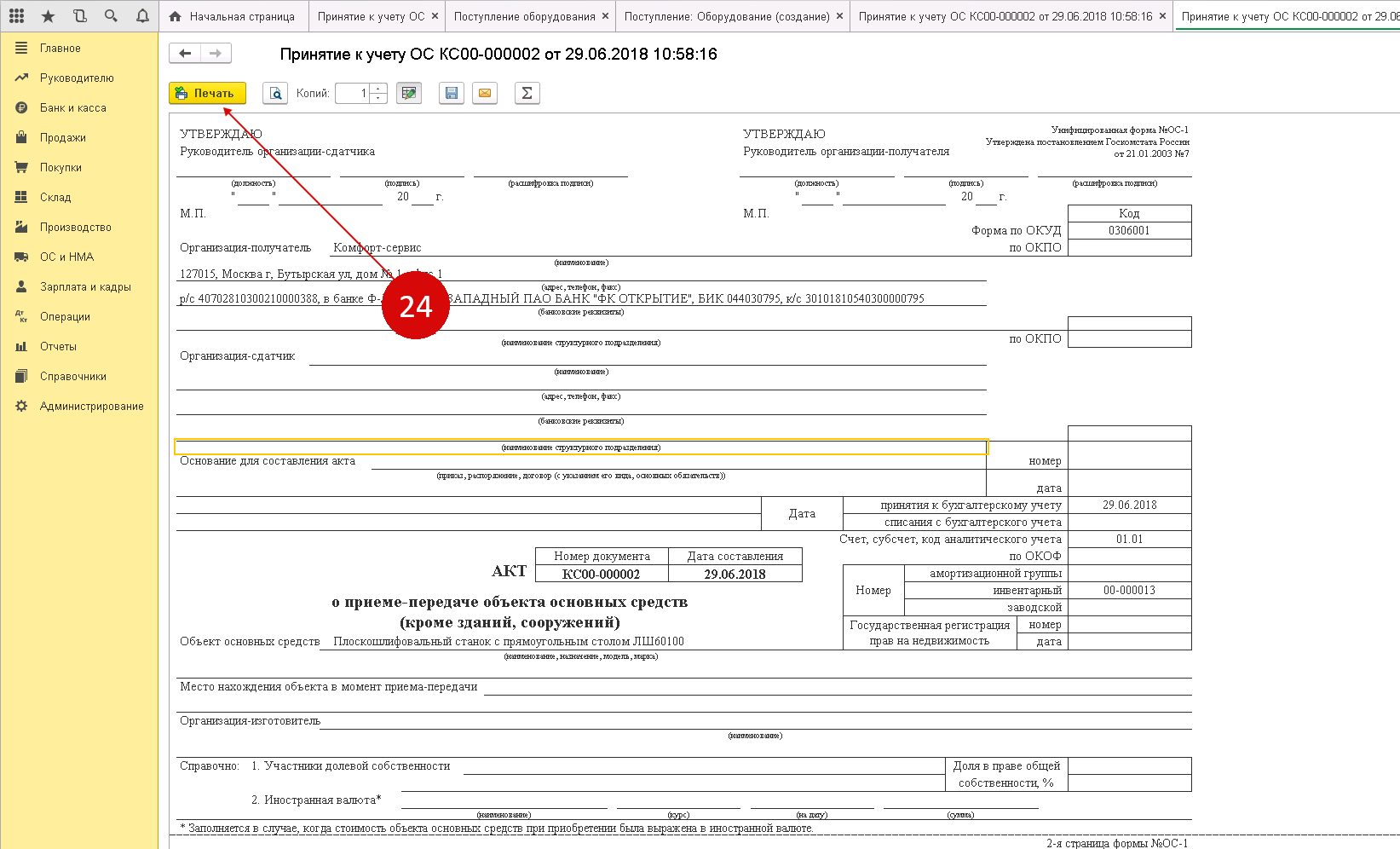Screen dimensions: 1400x849
Task: Increase number of copies with up arrow
Action: (379, 88)
